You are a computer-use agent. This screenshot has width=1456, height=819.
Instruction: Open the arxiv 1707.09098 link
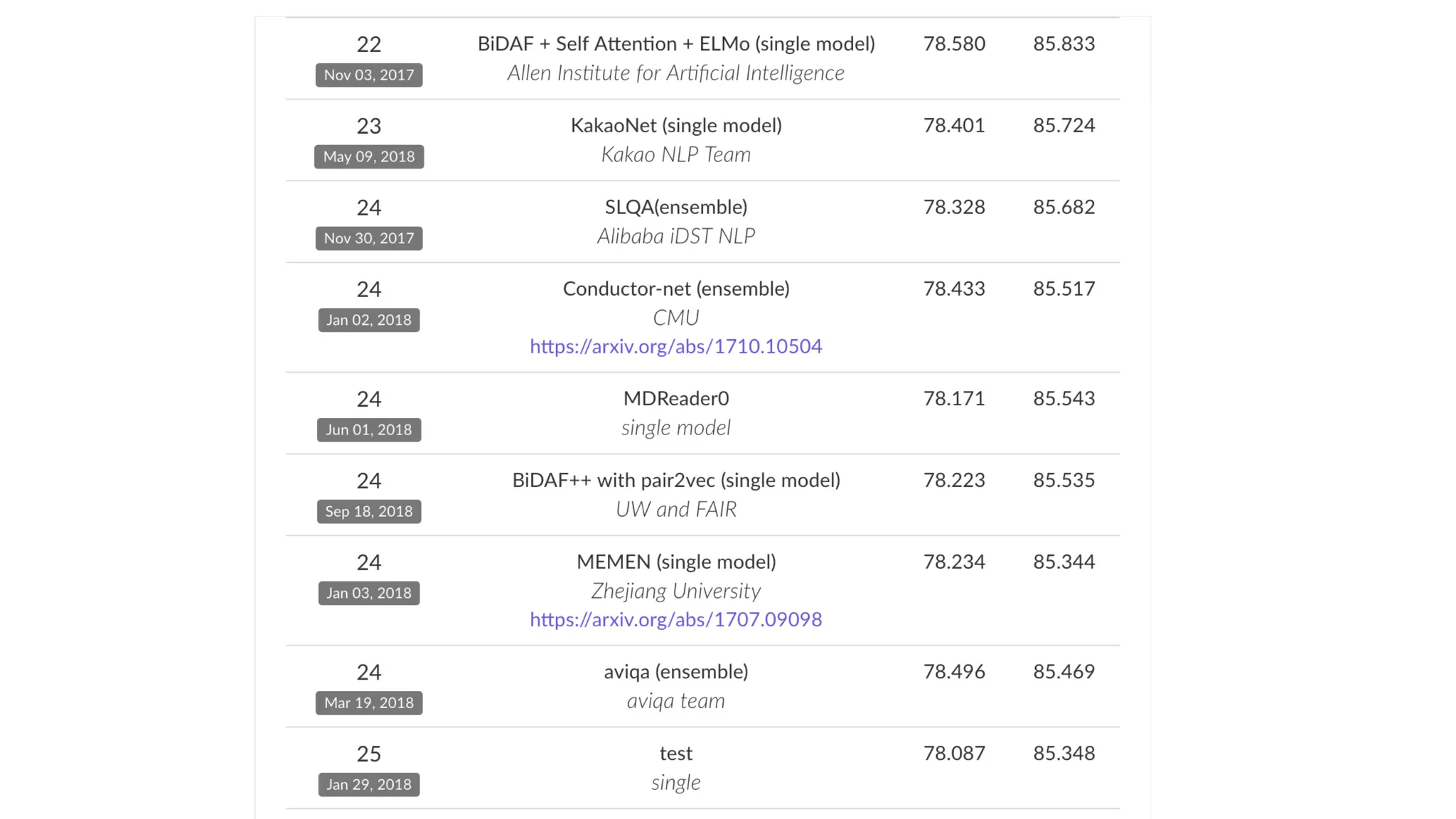pyautogui.click(x=675, y=619)
